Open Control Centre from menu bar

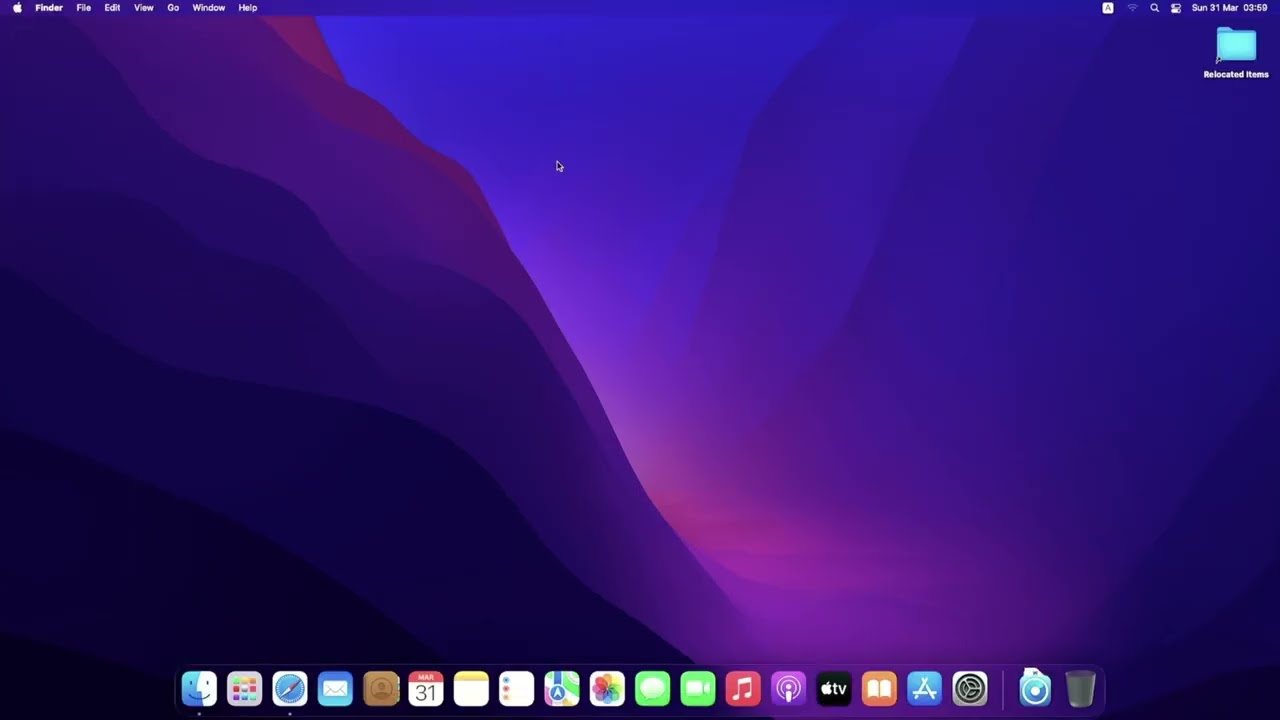pyautogui.click(x=1176, y=8)
